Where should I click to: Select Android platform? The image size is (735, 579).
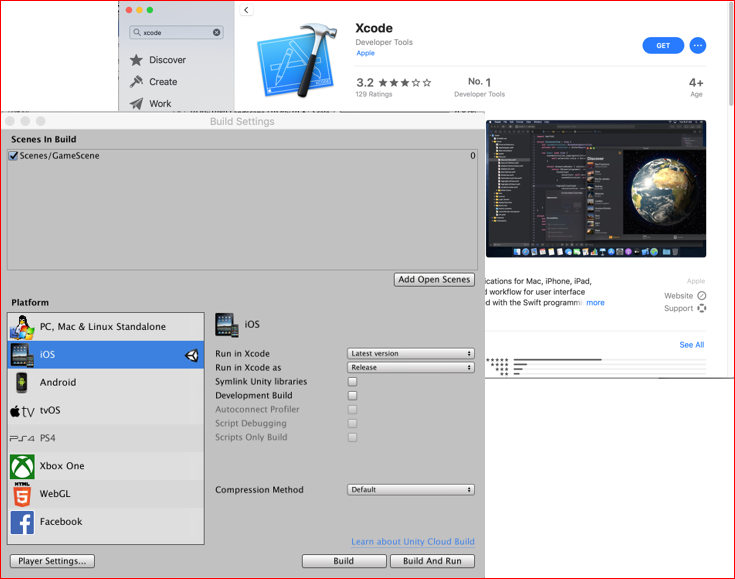(106, 383)
